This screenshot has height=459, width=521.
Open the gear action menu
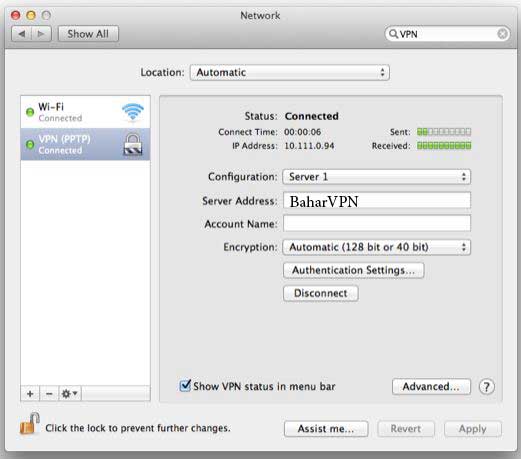pos(70,394)
